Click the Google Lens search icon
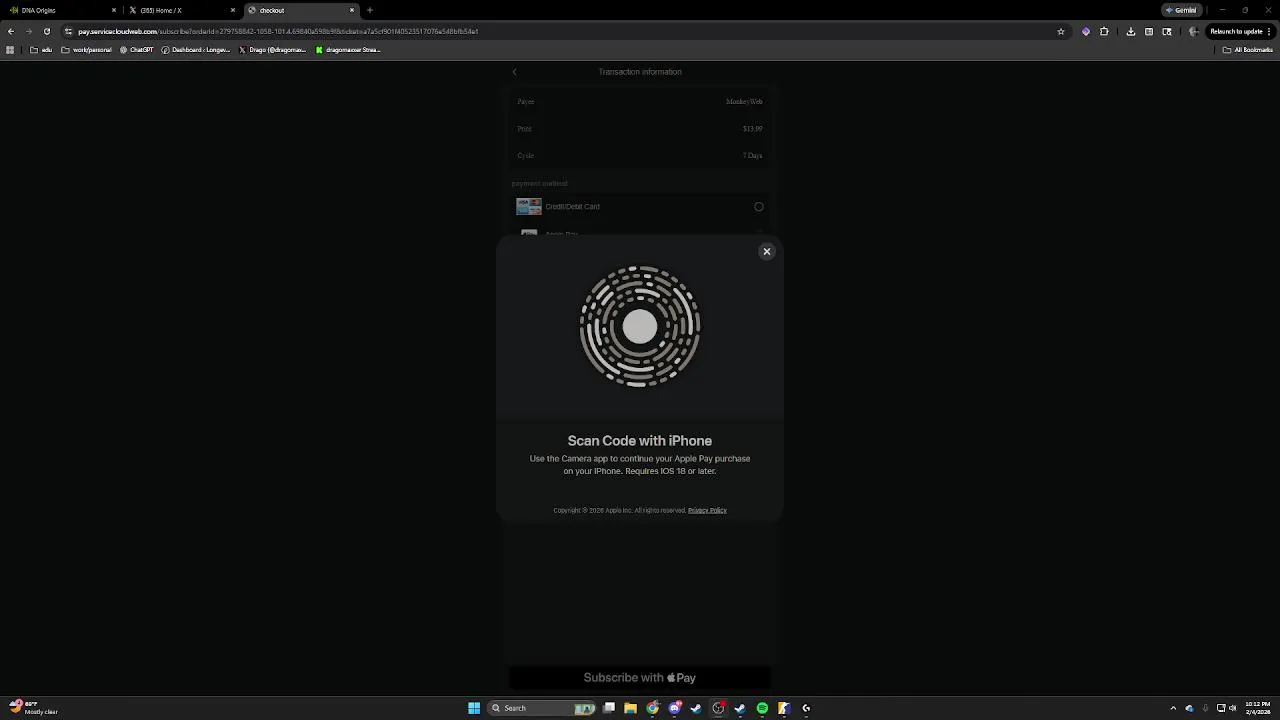The image size is (1280, 720). click(1167, 31)
